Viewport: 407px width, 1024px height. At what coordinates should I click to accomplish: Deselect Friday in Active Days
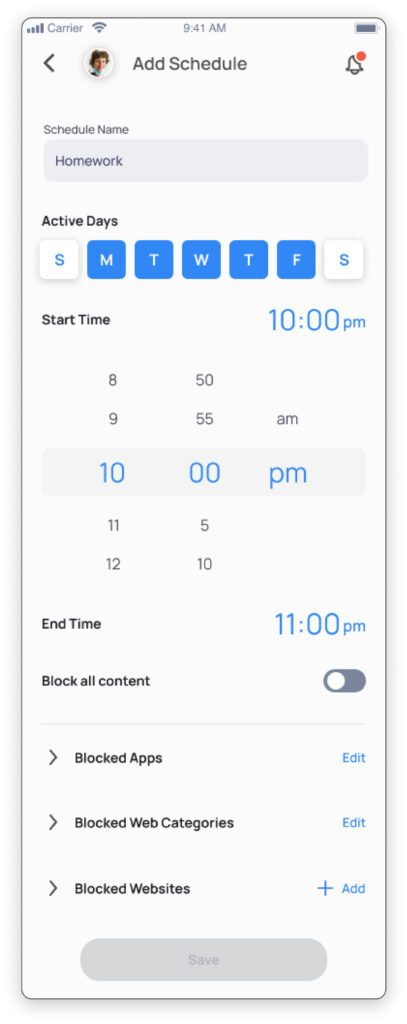pyautogui.click(x=296, y=260)
